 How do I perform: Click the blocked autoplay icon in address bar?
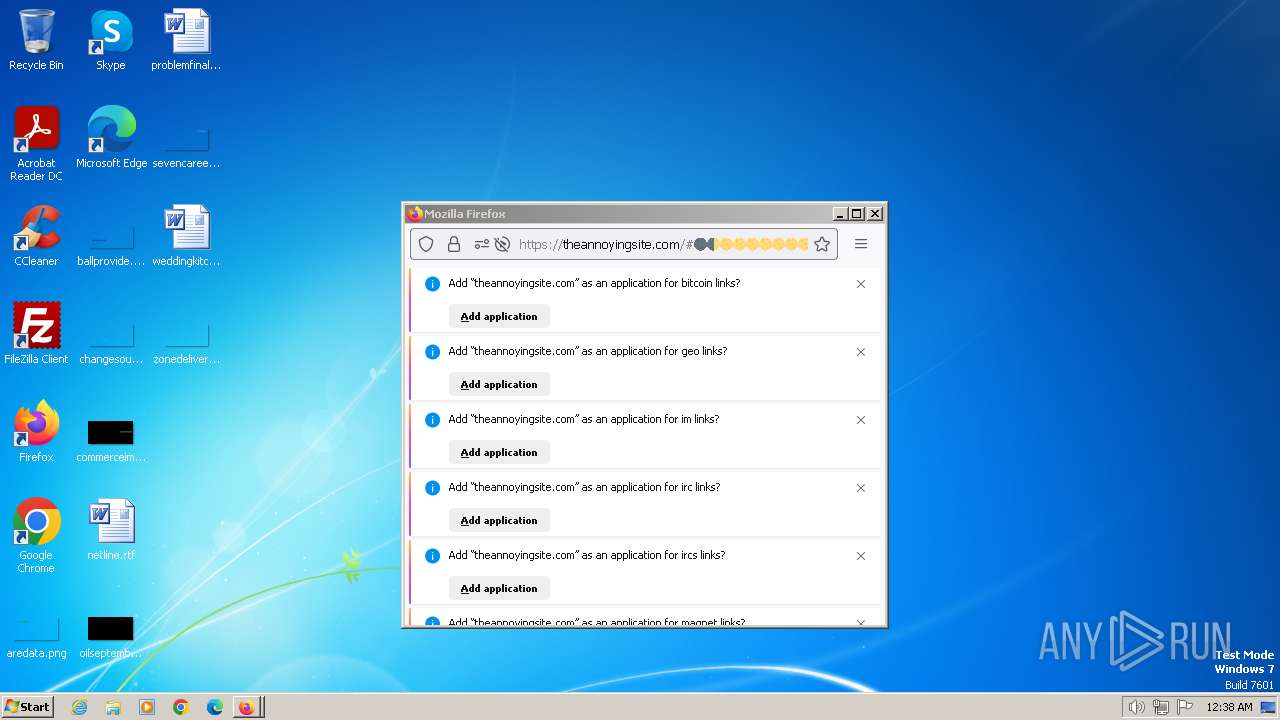503,244
